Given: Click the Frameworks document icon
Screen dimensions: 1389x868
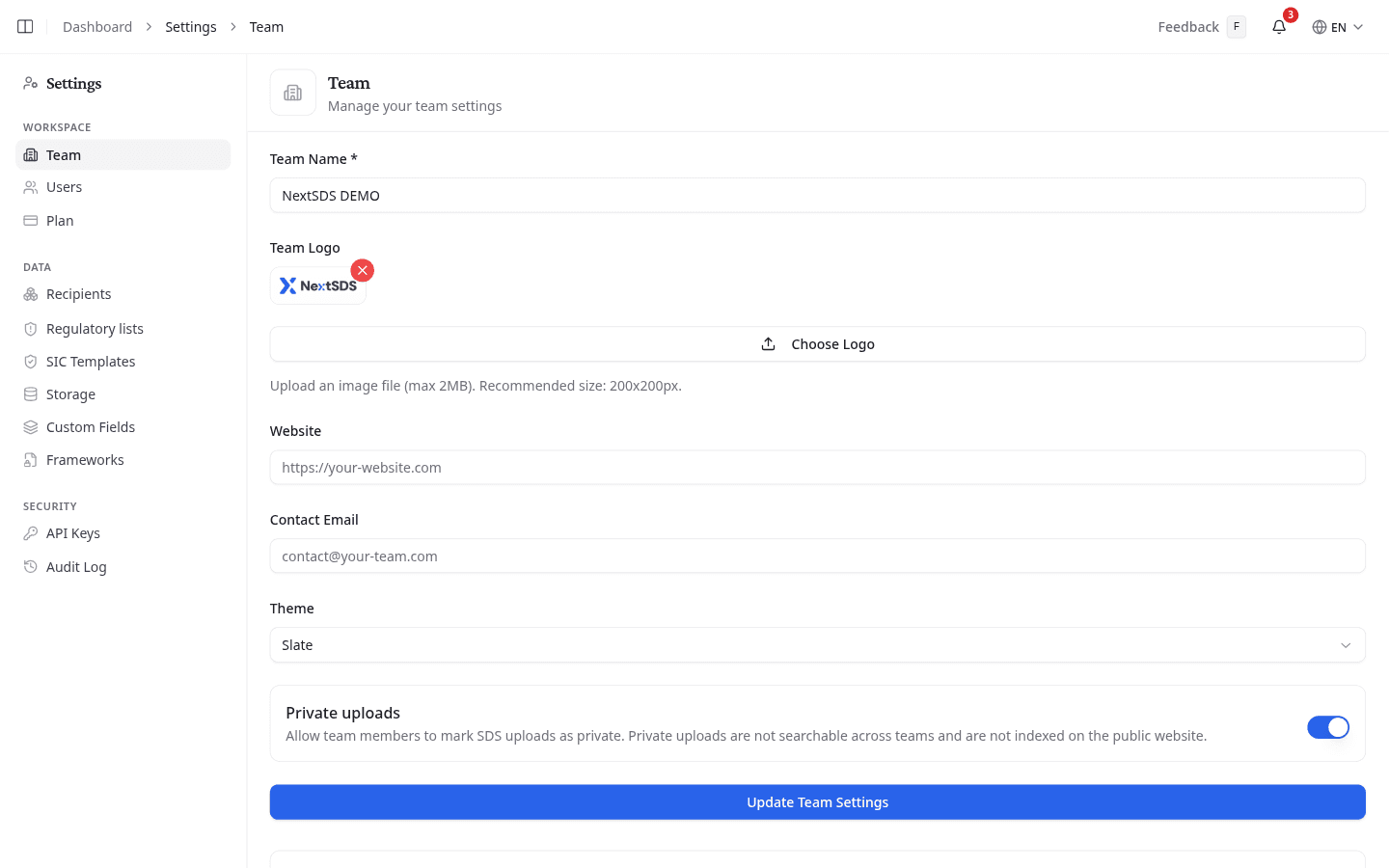Looking at the screenshot, I should tap(31, 460).
